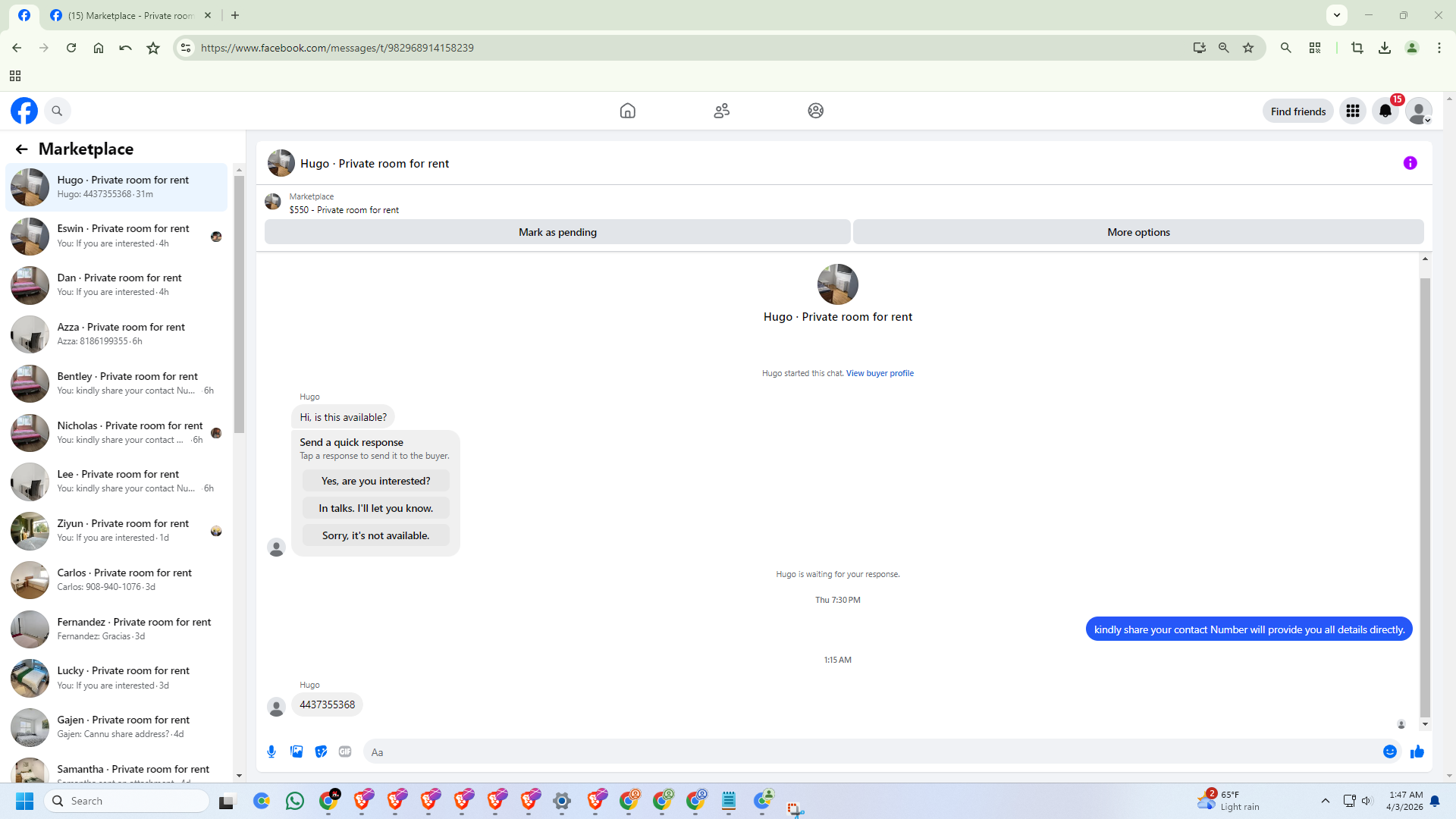This screenshot has height=819, width=1456.
Task: Open the Groups icon in top navigation
Action: tap(816, 111)
